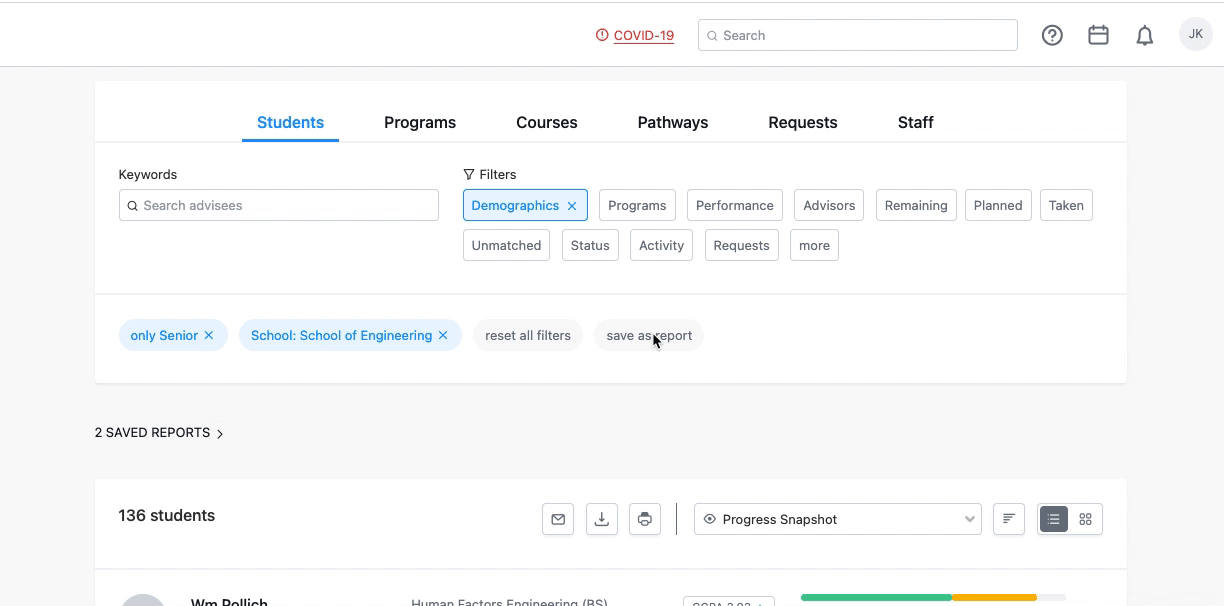Open the help question-mark icon
The width and height of the screenshot is (1224, 606).
(1052, 34)
